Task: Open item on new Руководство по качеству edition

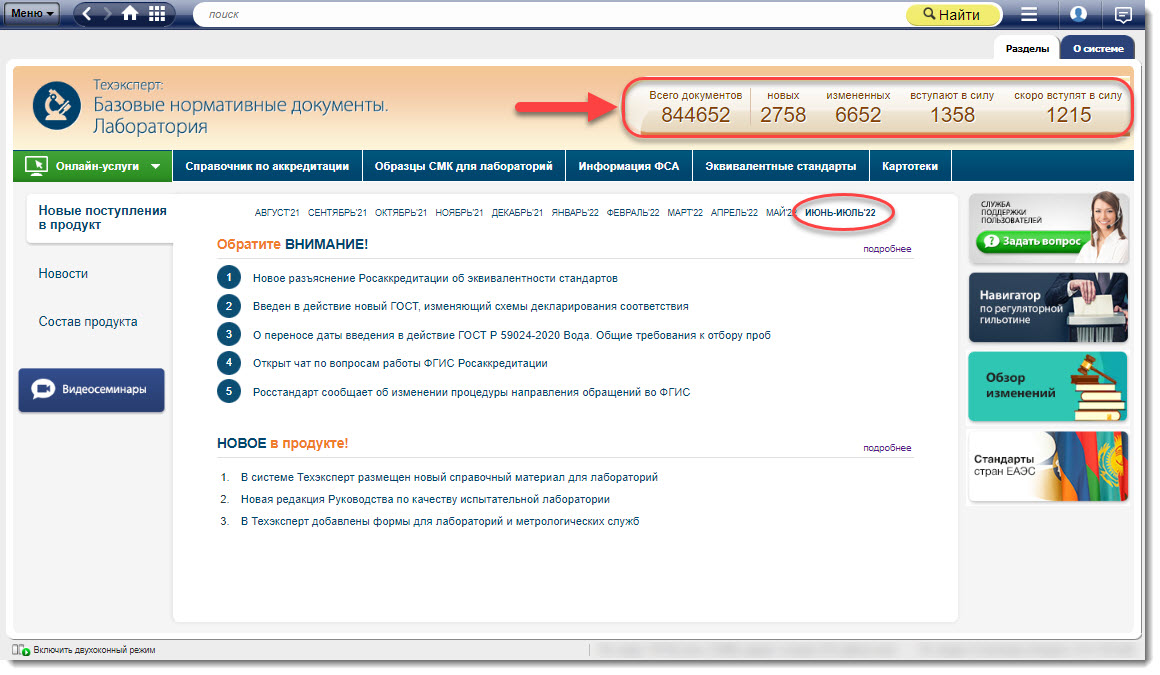Action: pos(425,500)
